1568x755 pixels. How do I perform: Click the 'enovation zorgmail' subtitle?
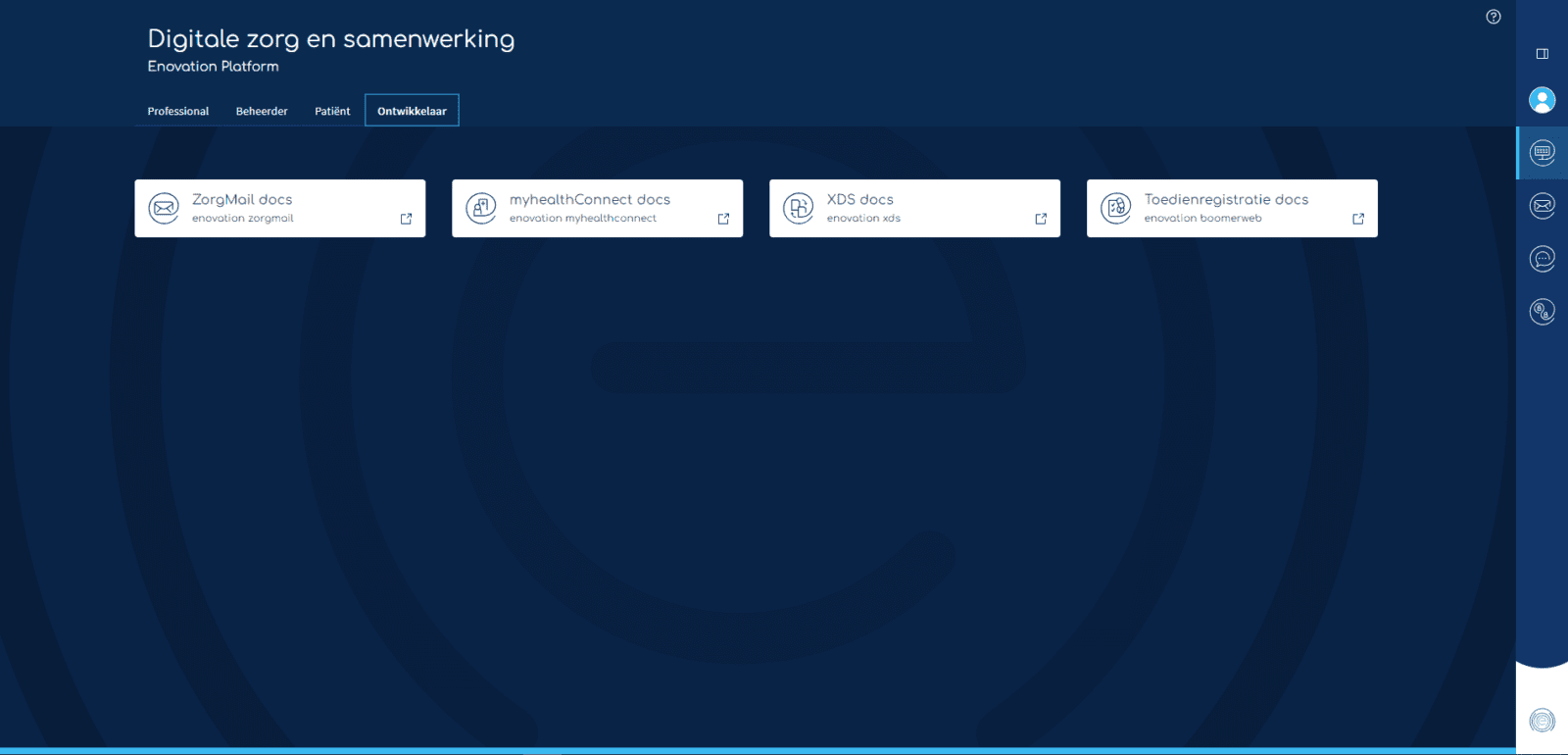[243, 219]
